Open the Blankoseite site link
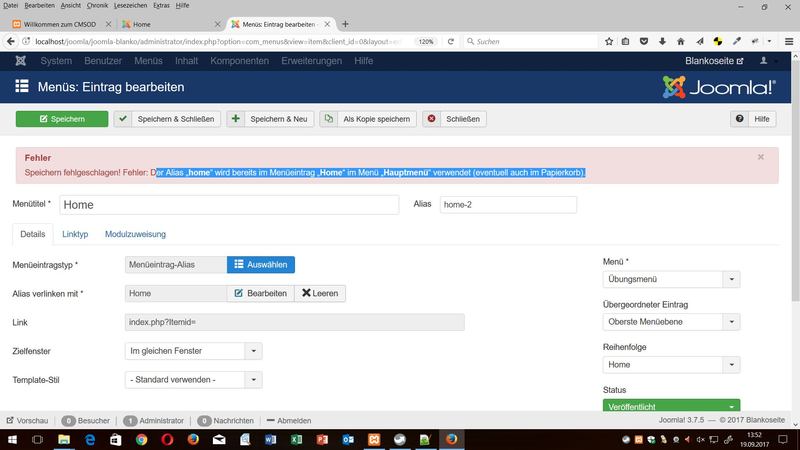Image resolution: width=800 pixels, height=450 pixels. coord(714,61)
